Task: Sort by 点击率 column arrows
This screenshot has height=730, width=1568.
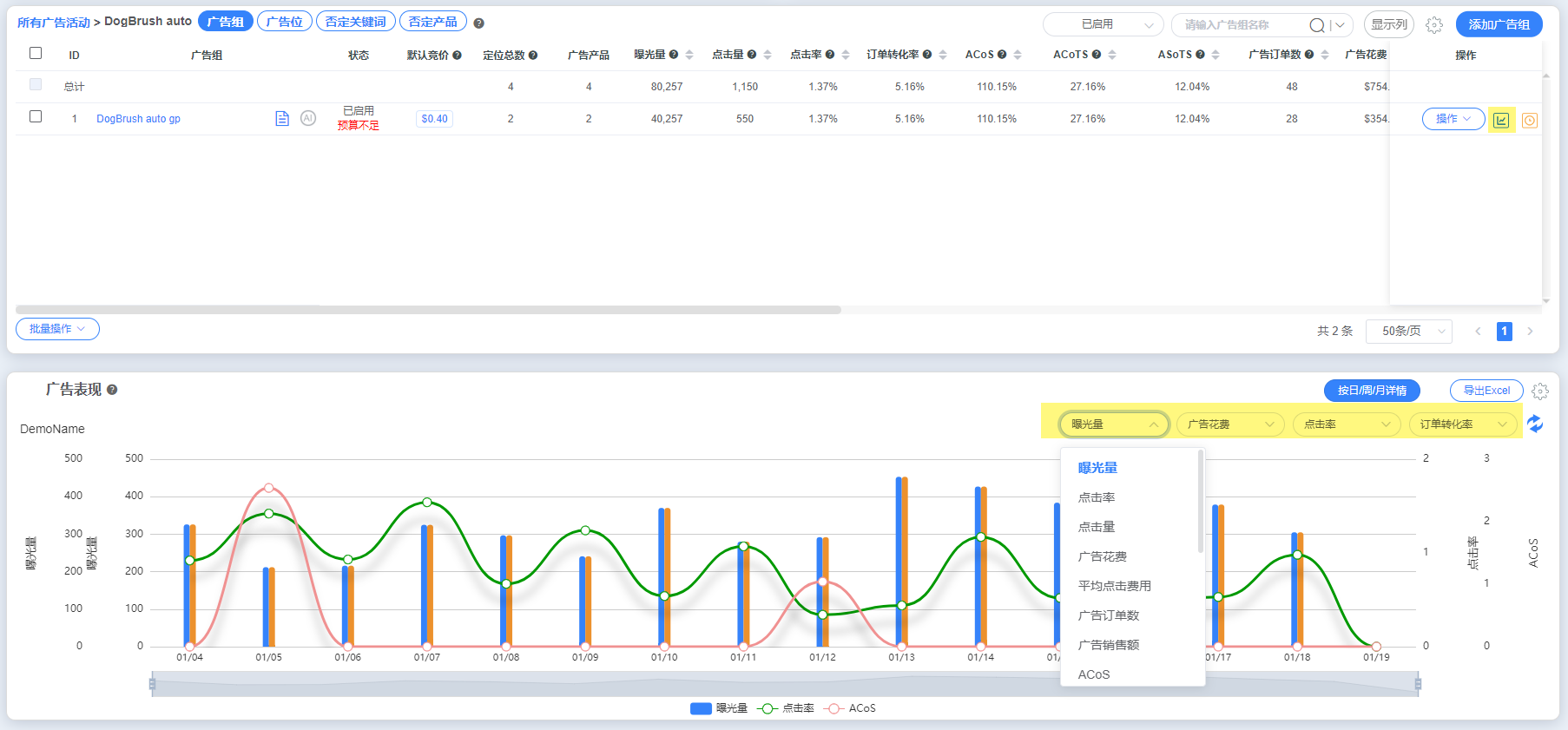Action: click(846, 55)
